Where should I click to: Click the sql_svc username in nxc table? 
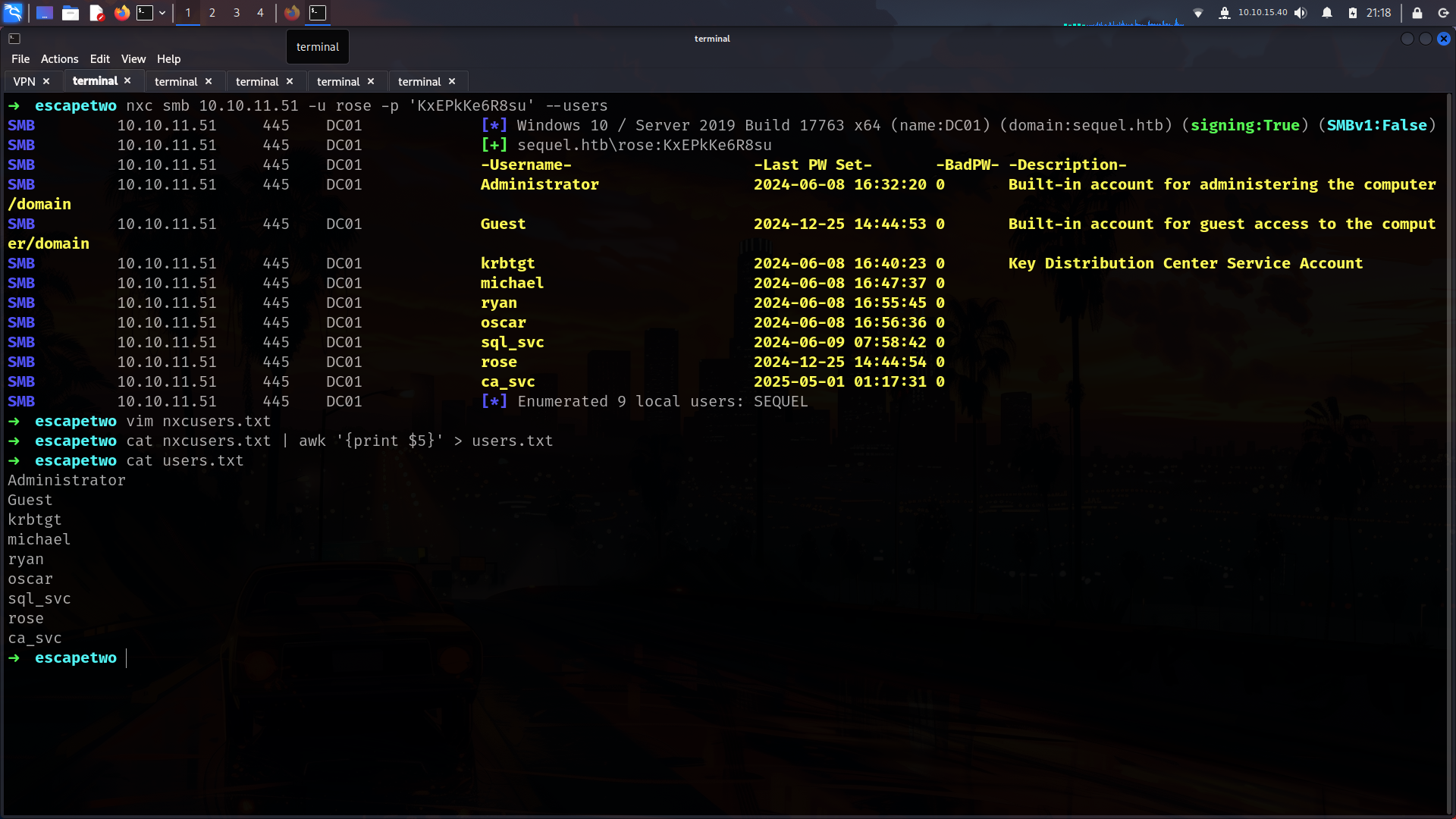click(512, 342)
